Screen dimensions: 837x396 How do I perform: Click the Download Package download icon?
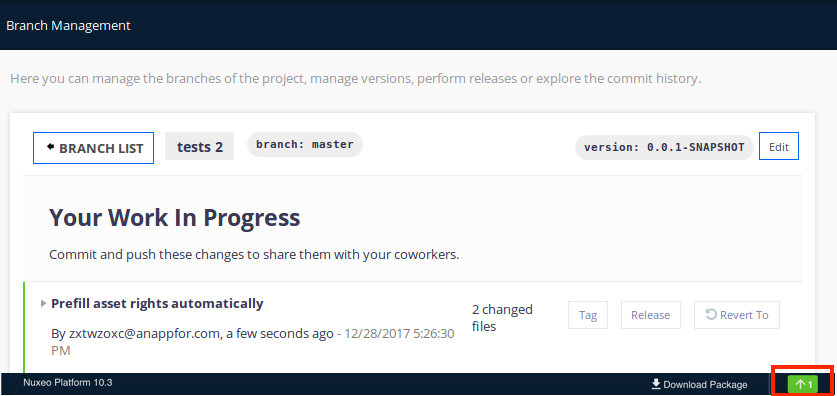pyautogui.click(x=656, y=384)
